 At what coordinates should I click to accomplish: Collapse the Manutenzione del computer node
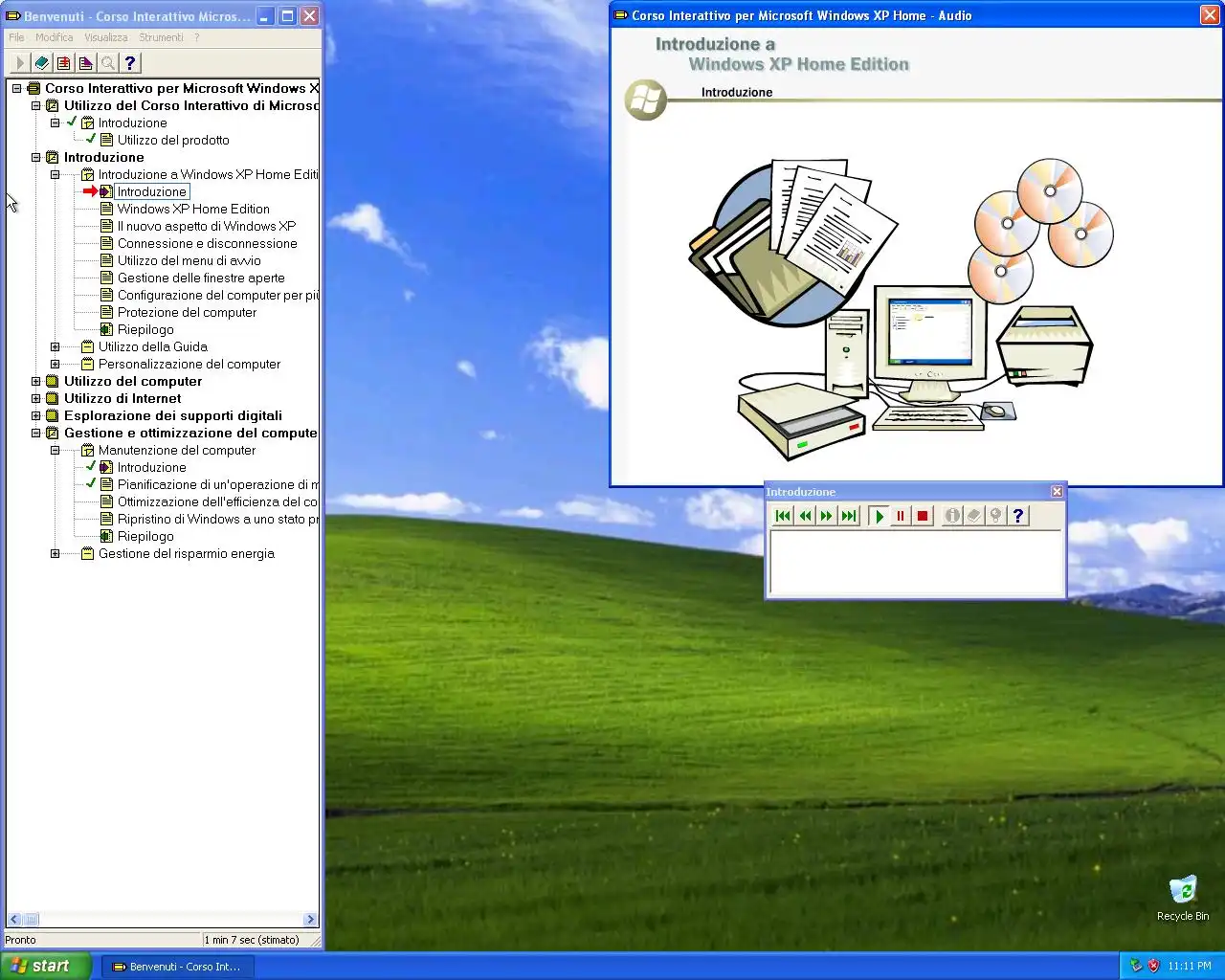[55, 450]
